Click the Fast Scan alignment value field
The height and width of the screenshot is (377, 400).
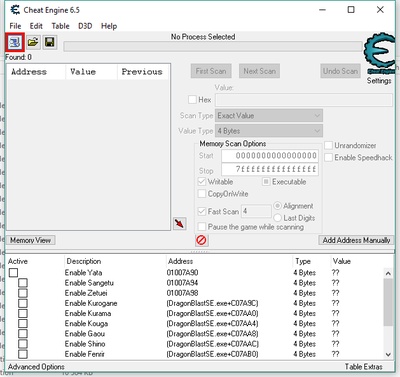tap(256, 211)
